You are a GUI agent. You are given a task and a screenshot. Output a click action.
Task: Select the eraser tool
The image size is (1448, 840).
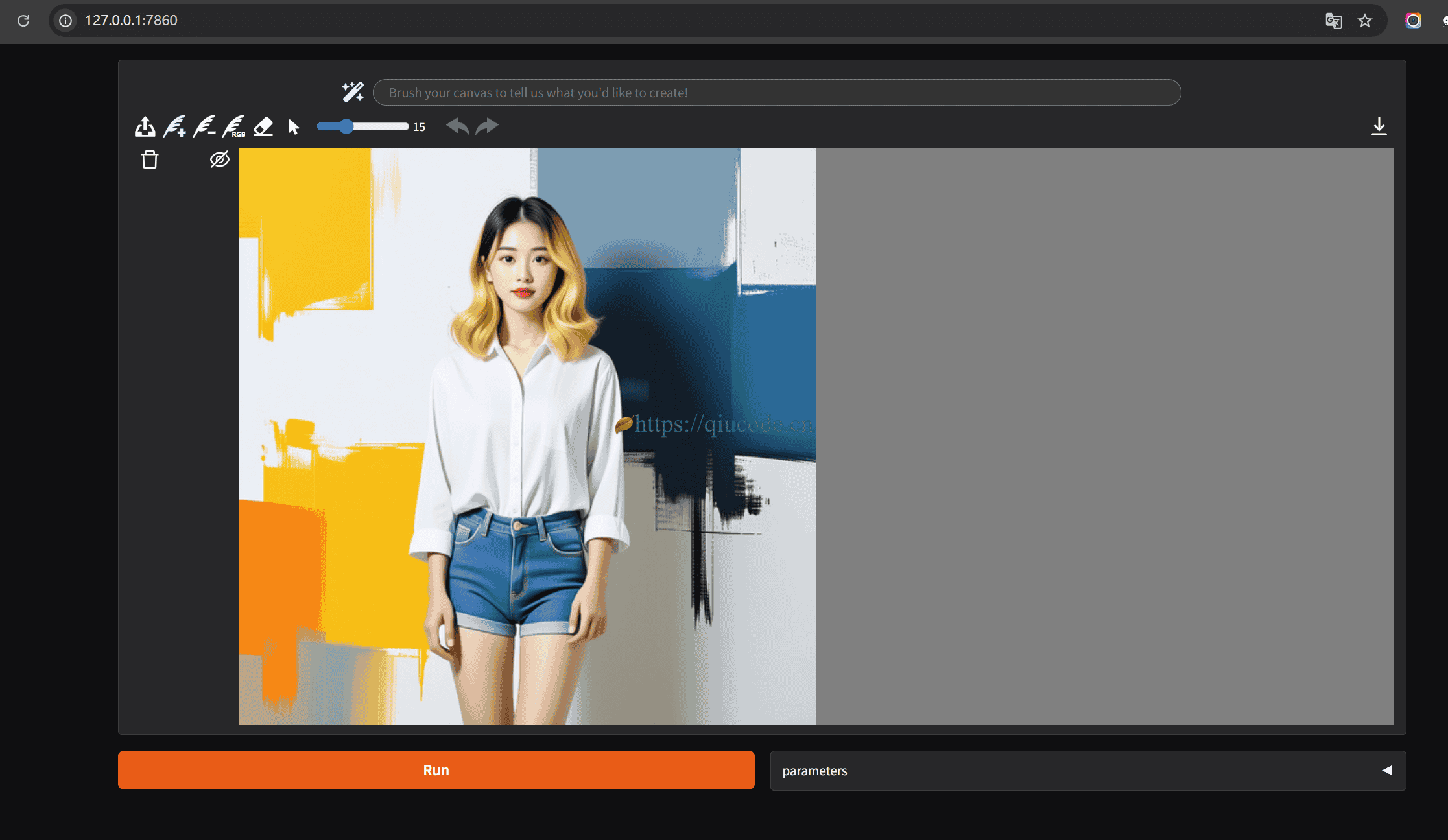[x=263, y=126]
